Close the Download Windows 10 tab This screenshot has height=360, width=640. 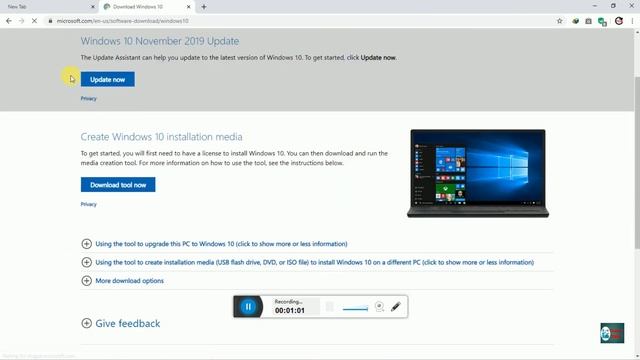tap(189, 7)
